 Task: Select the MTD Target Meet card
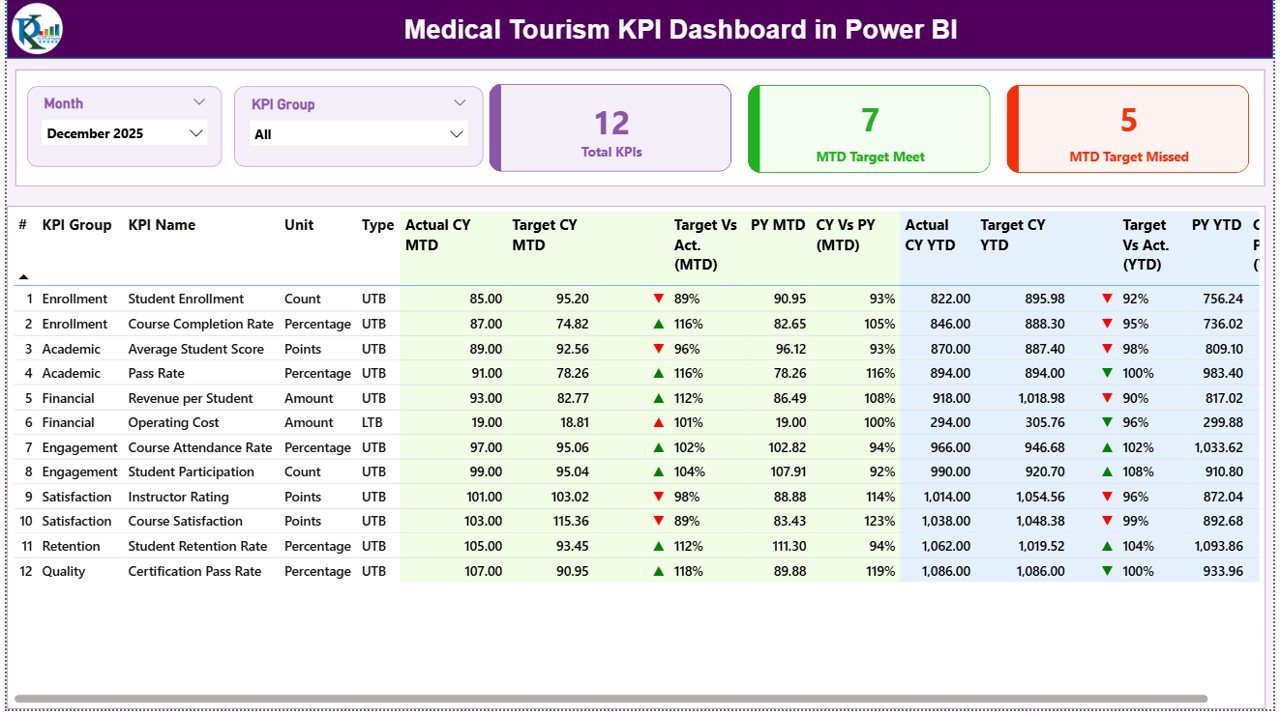(868, 128)
